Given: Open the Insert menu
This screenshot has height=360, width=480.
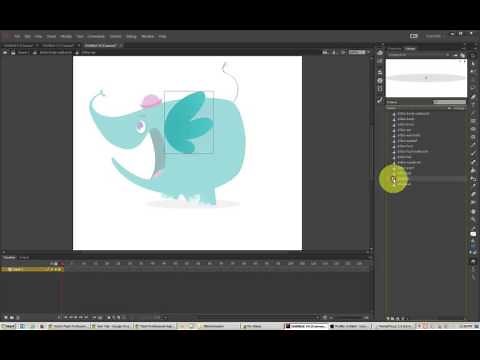Looking at the screenshot, I should pyautogui.click(x=51, y=36).
